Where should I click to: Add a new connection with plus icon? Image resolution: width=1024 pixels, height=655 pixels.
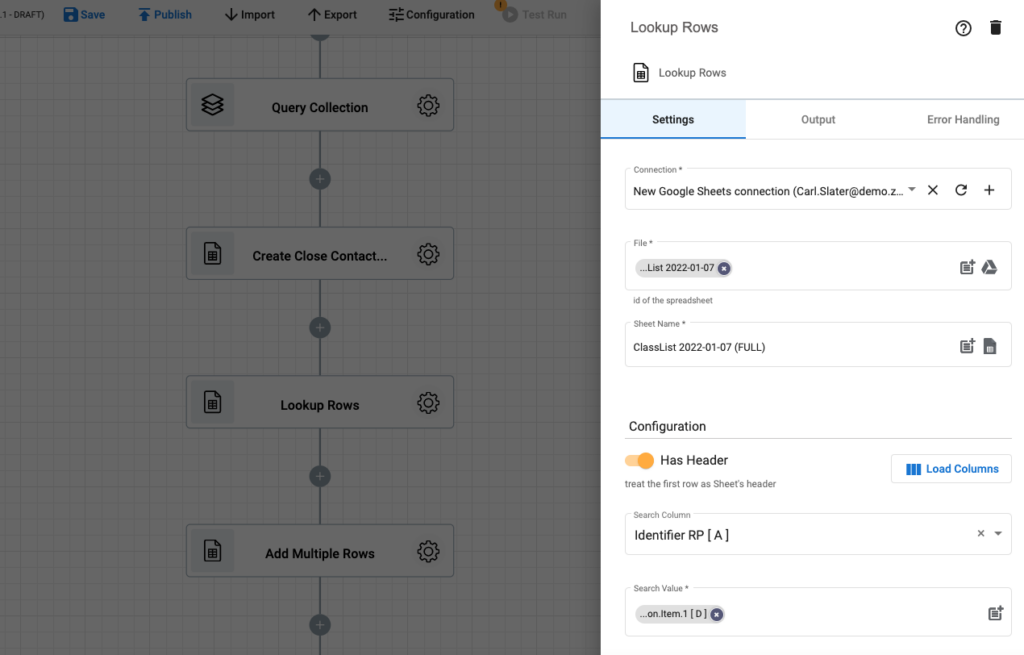pos(989,190)
